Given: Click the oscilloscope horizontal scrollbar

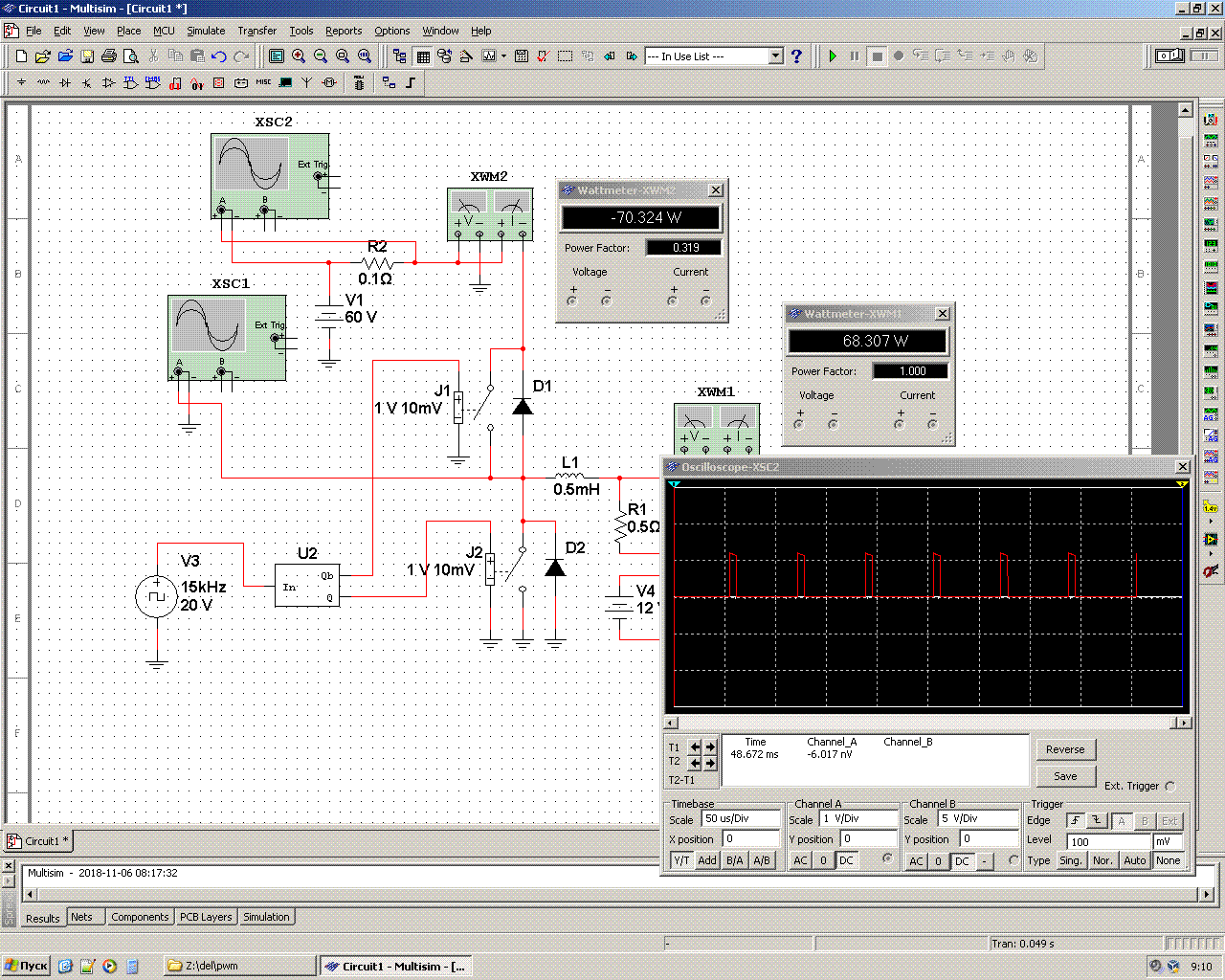Looking at the screenshot, I should point(926,723).
